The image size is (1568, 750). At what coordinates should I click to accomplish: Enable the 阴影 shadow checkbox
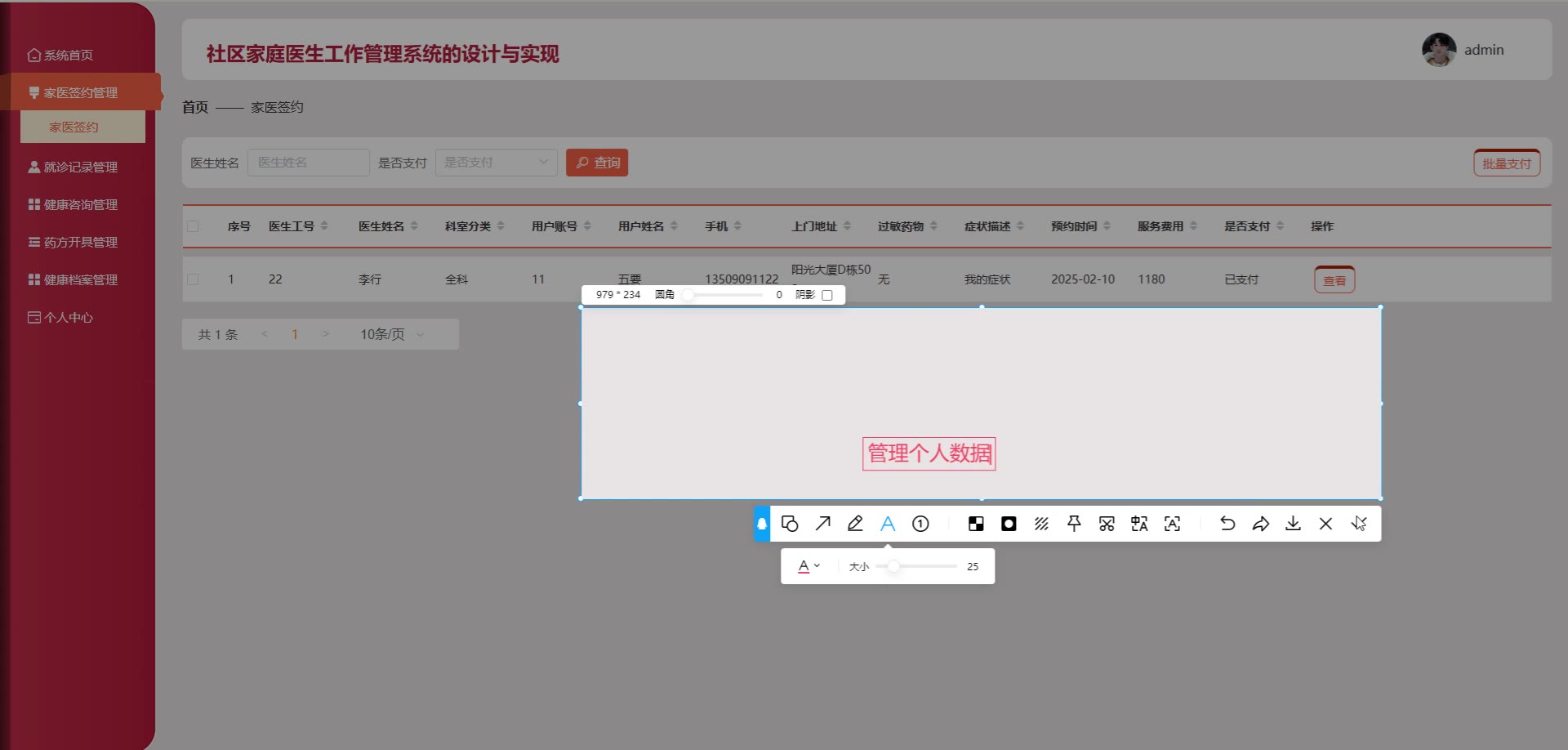click(827, 295)
